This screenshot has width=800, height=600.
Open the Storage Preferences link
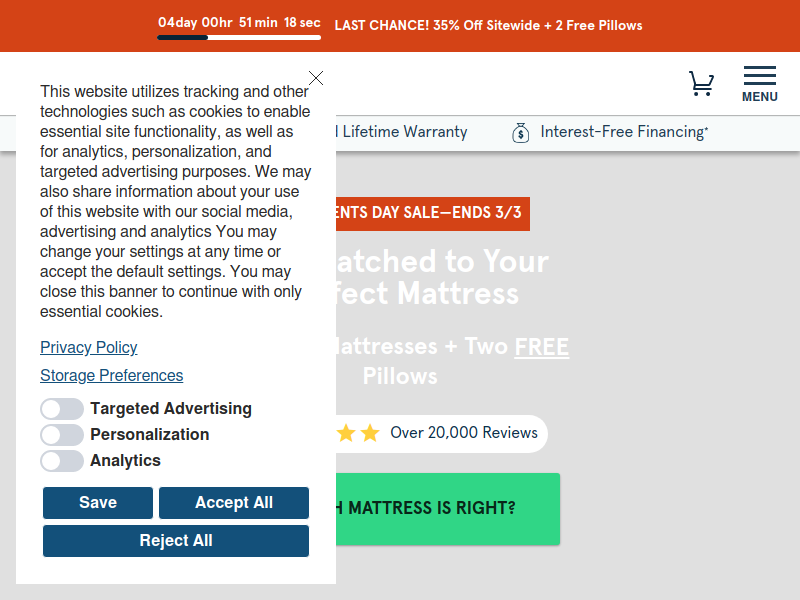(112, 376)
